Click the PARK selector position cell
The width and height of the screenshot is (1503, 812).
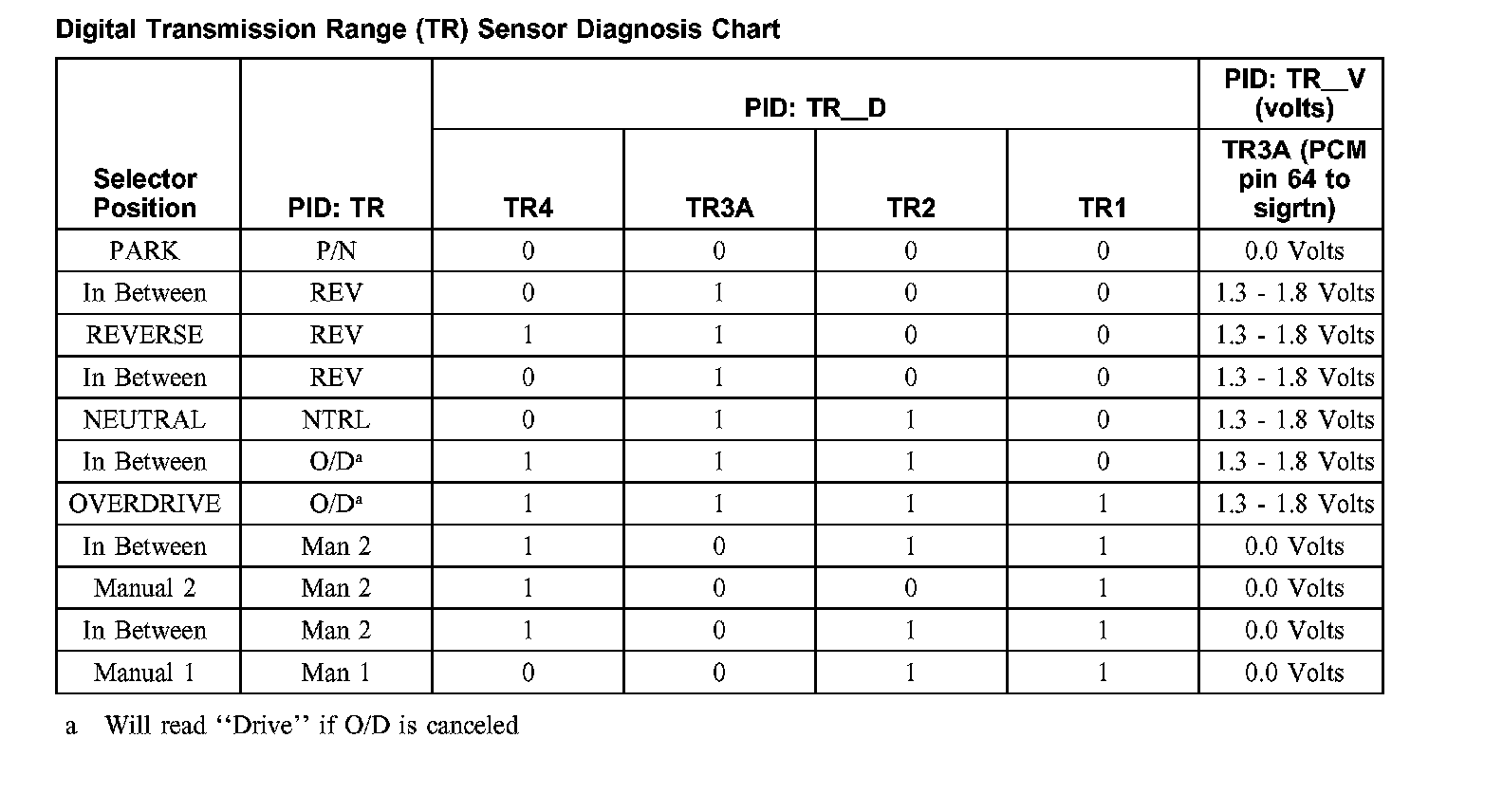145,250
